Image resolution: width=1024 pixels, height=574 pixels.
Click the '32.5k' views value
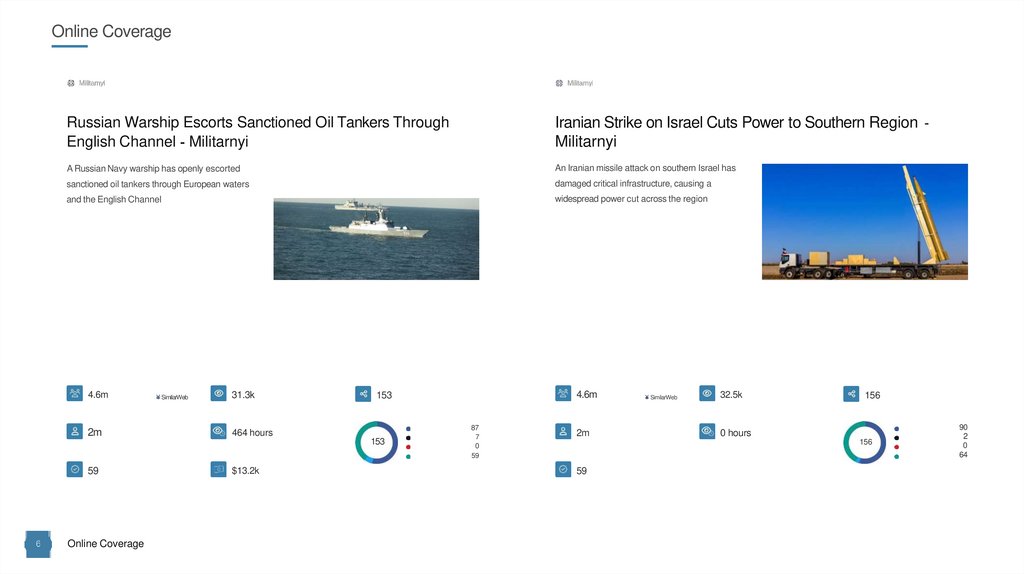731,394
